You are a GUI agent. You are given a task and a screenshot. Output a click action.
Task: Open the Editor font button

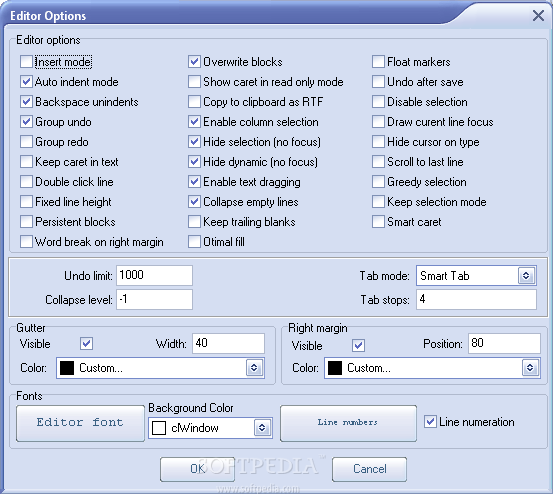pos(80,423)
